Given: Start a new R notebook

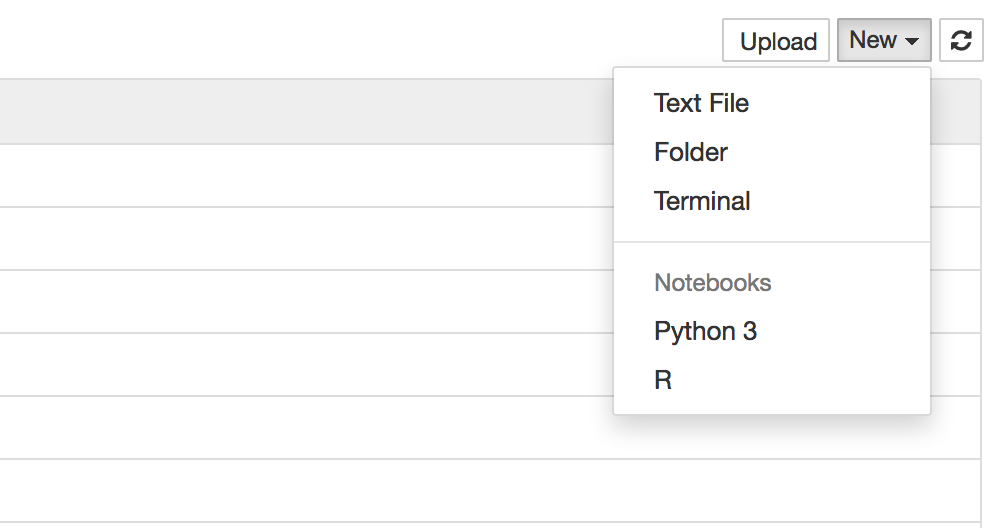Looking at the screenshot, I should [x=663, y=380].
